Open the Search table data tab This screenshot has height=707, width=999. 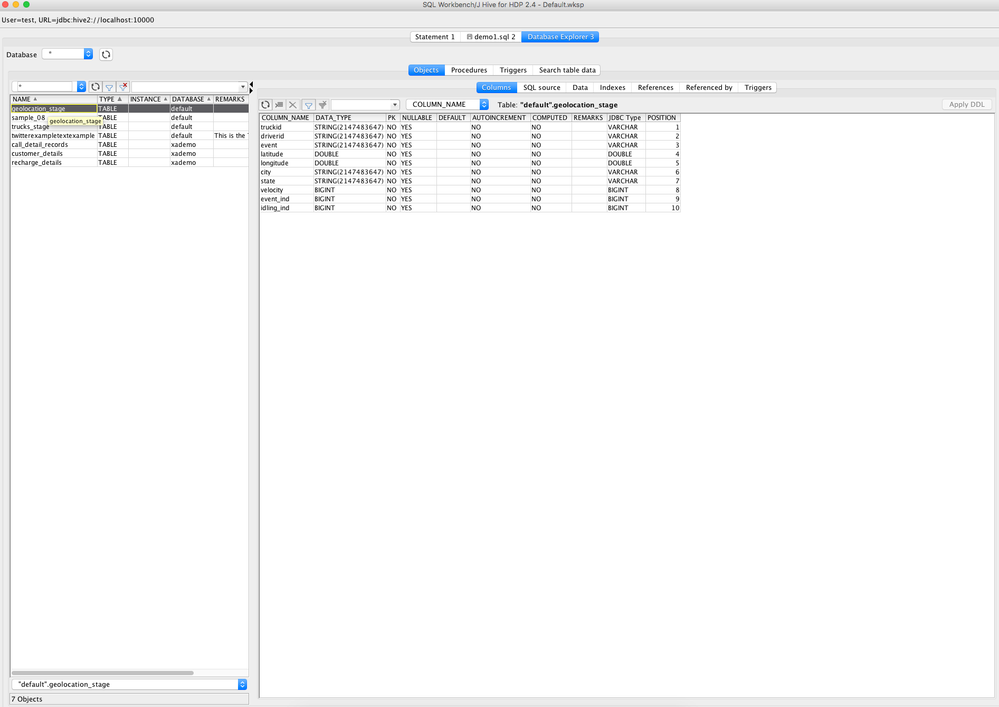coord(568,70)
